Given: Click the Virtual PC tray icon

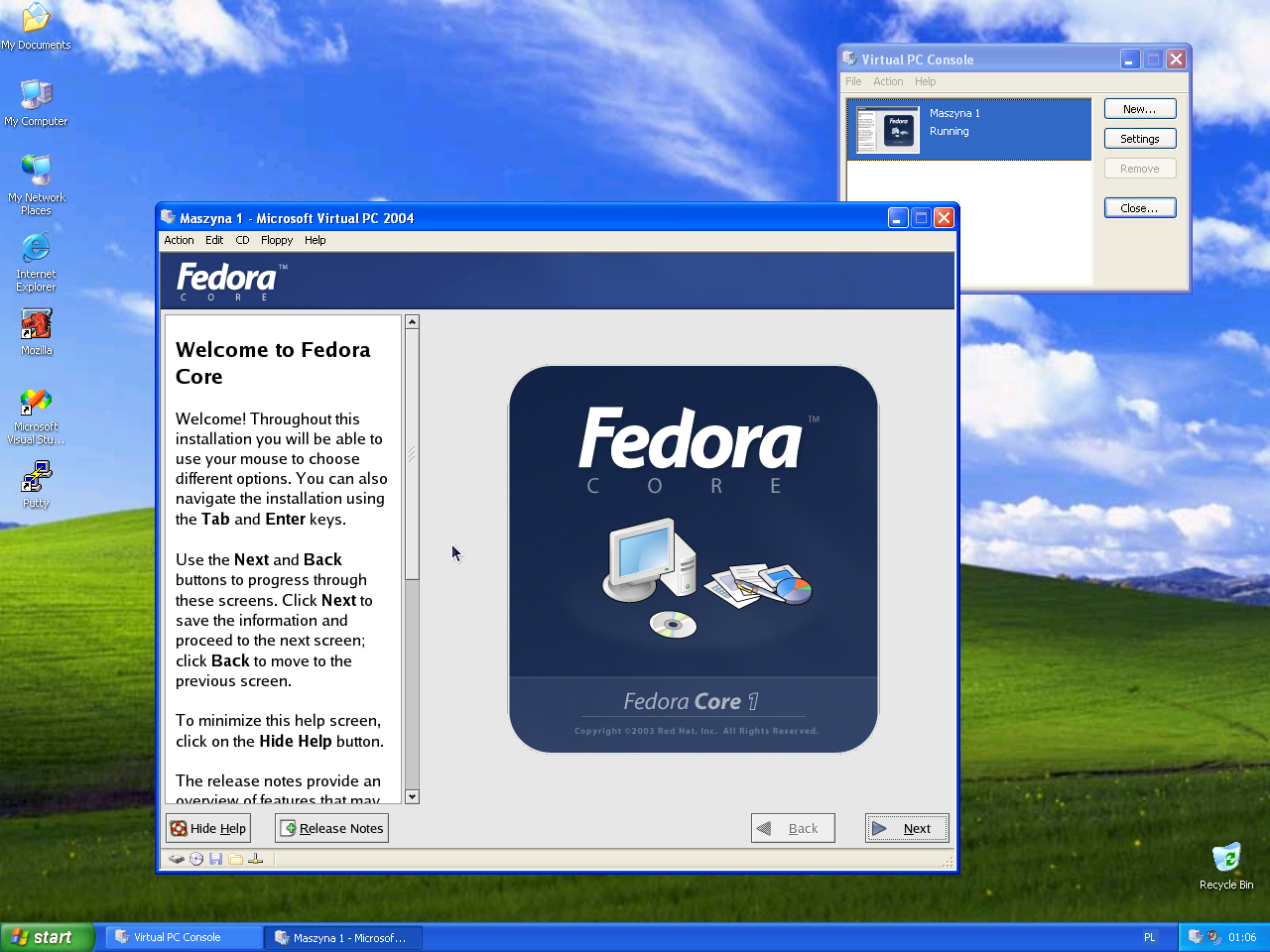Looking at the screenshot, I should (x=1196, y=937).
